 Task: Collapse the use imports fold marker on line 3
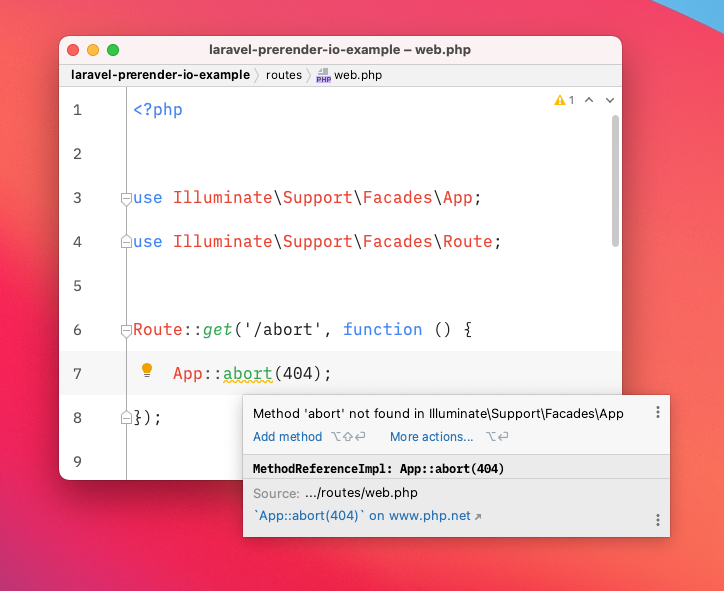[x=126, y=199]
